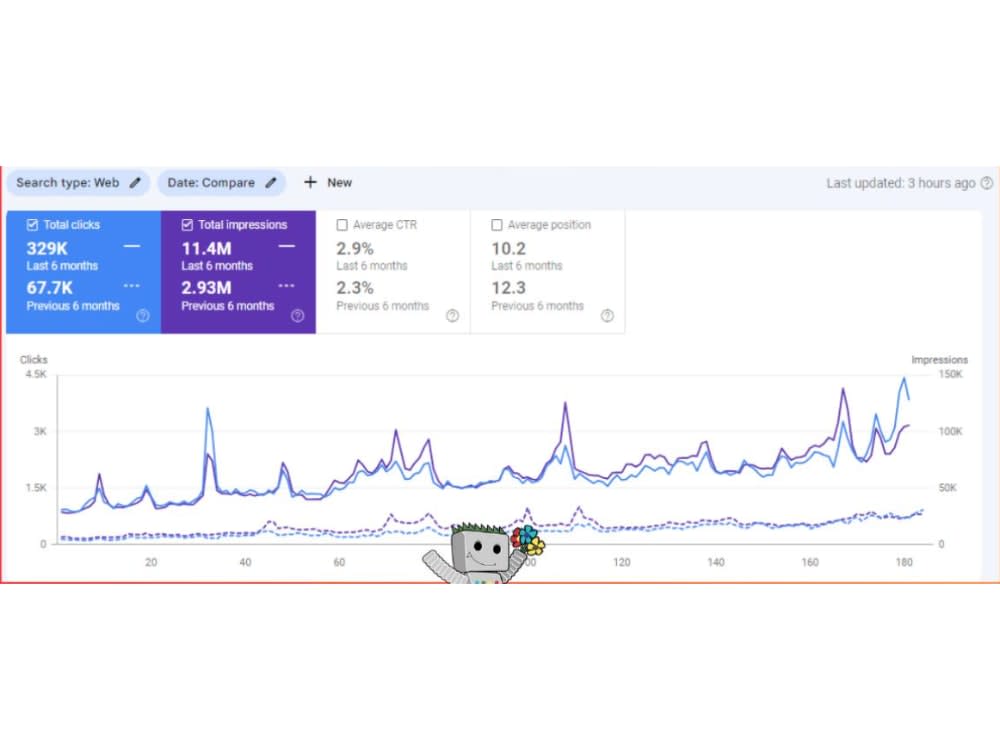
Task: Click the 3K clicks axis tick
Action: coord(40,431)
